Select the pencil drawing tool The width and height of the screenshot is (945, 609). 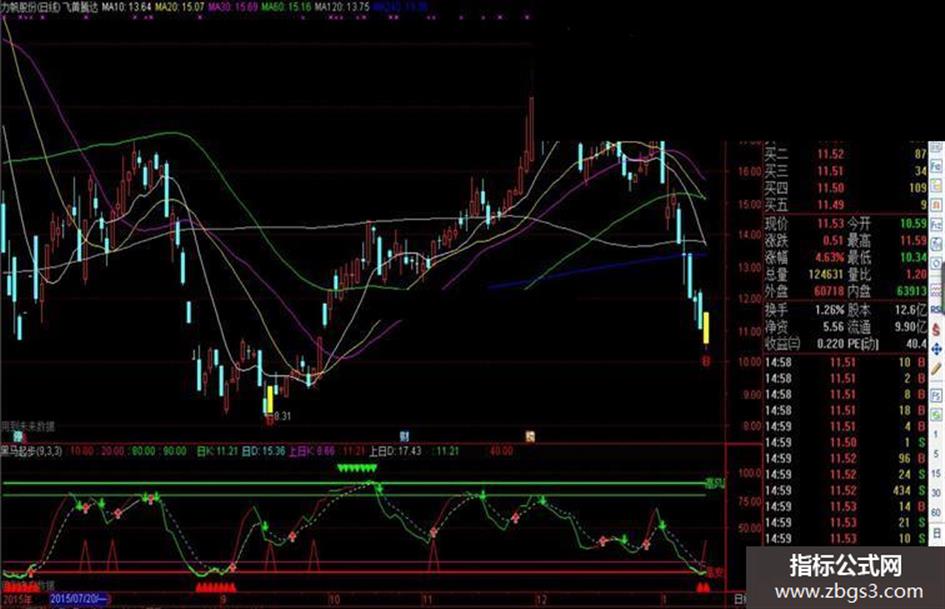click(937, 368)
